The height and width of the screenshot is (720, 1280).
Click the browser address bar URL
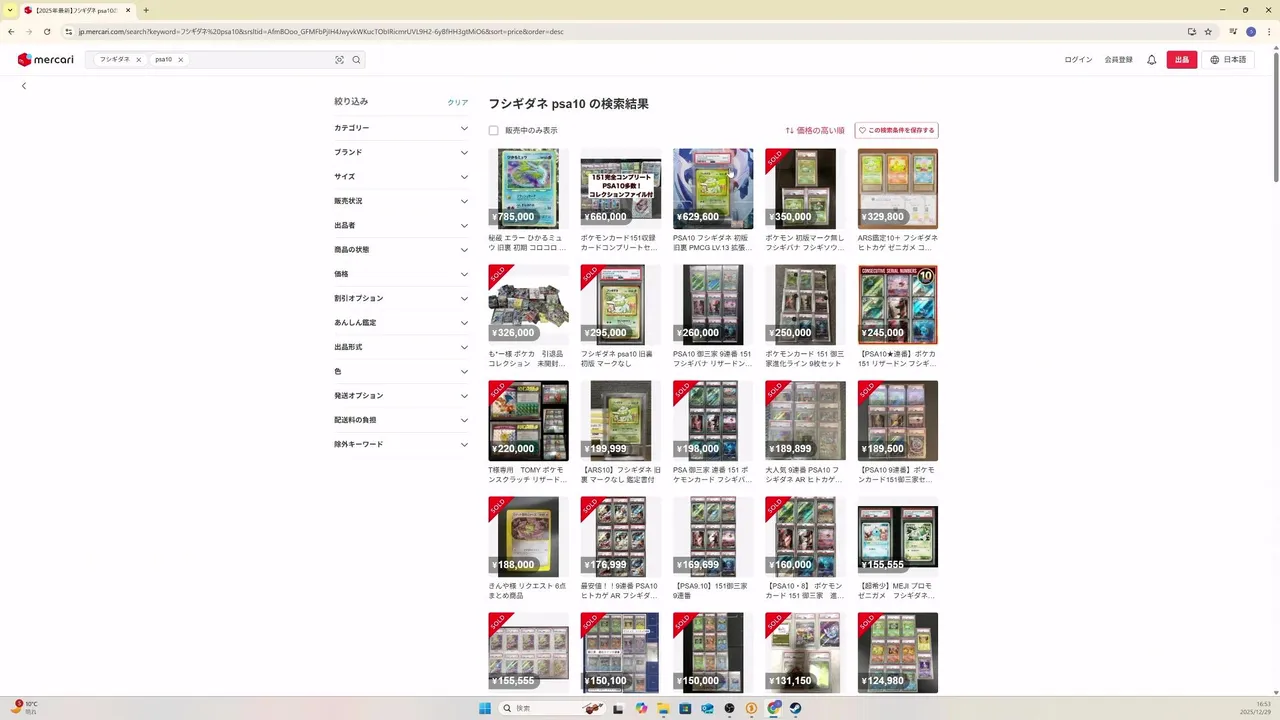pyautogui.click(x=320, y=31)
